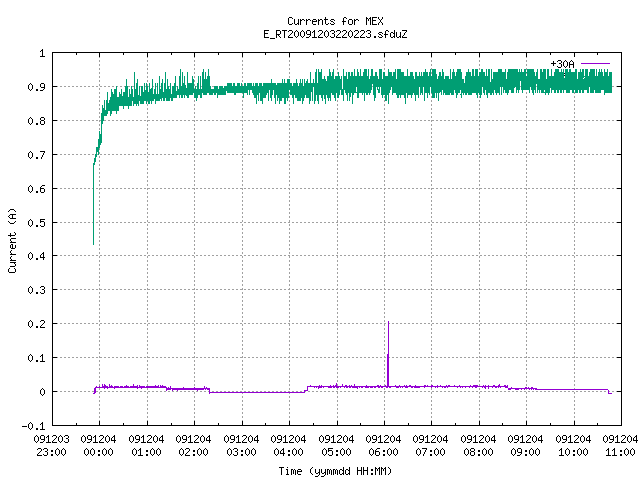Click the x-axis tick 091204 08:00

tap(478, 446)
